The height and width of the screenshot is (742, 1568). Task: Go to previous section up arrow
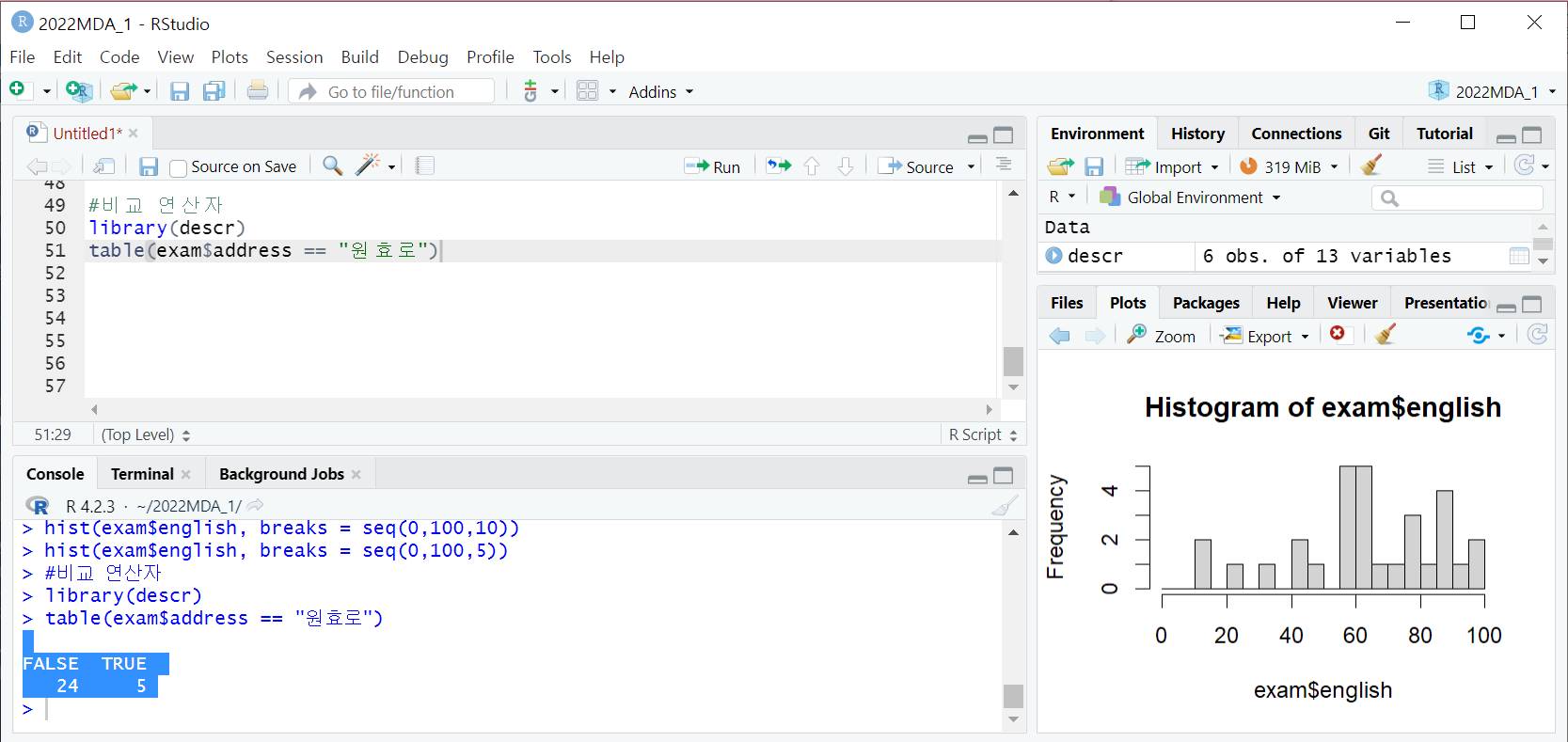pos(812,166)
